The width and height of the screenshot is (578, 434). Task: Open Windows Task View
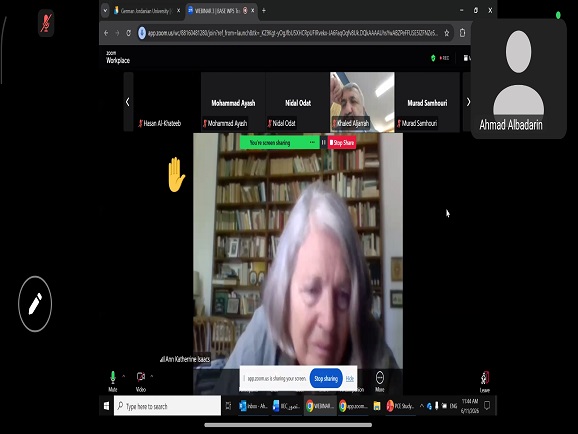click(x=229, y=406)
